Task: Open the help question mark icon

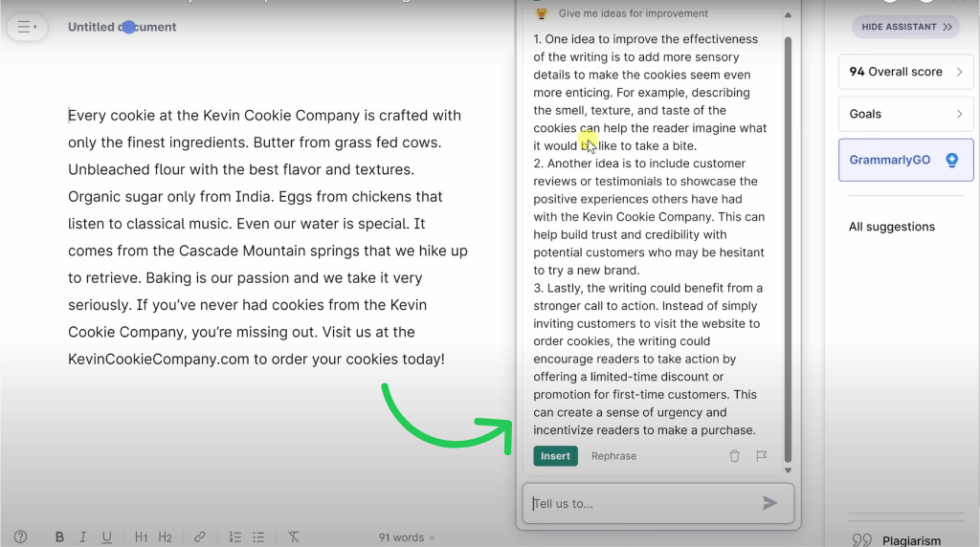Action: 21,537
